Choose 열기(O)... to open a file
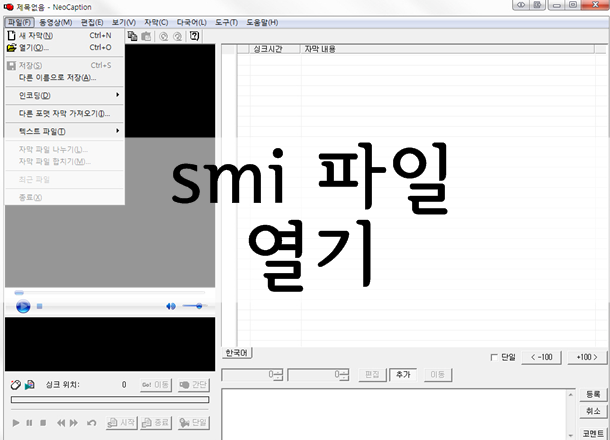This screenshot has height=440, width=610. click(65, 48)
